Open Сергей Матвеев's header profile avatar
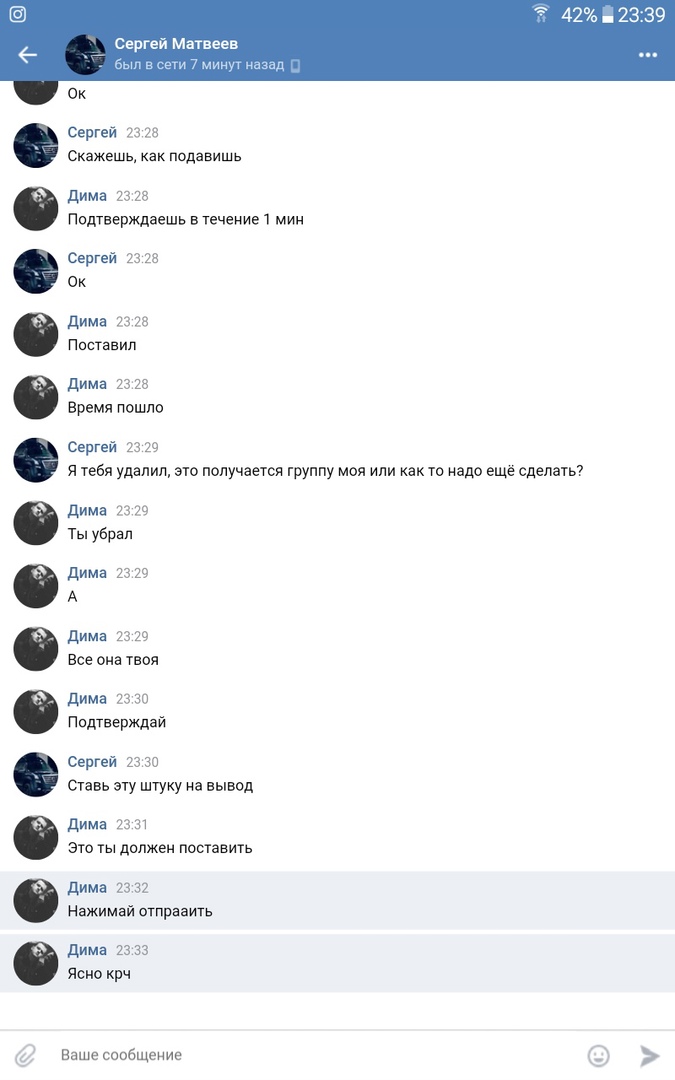Screen dimensions: 675x1080 coord(85,54)
